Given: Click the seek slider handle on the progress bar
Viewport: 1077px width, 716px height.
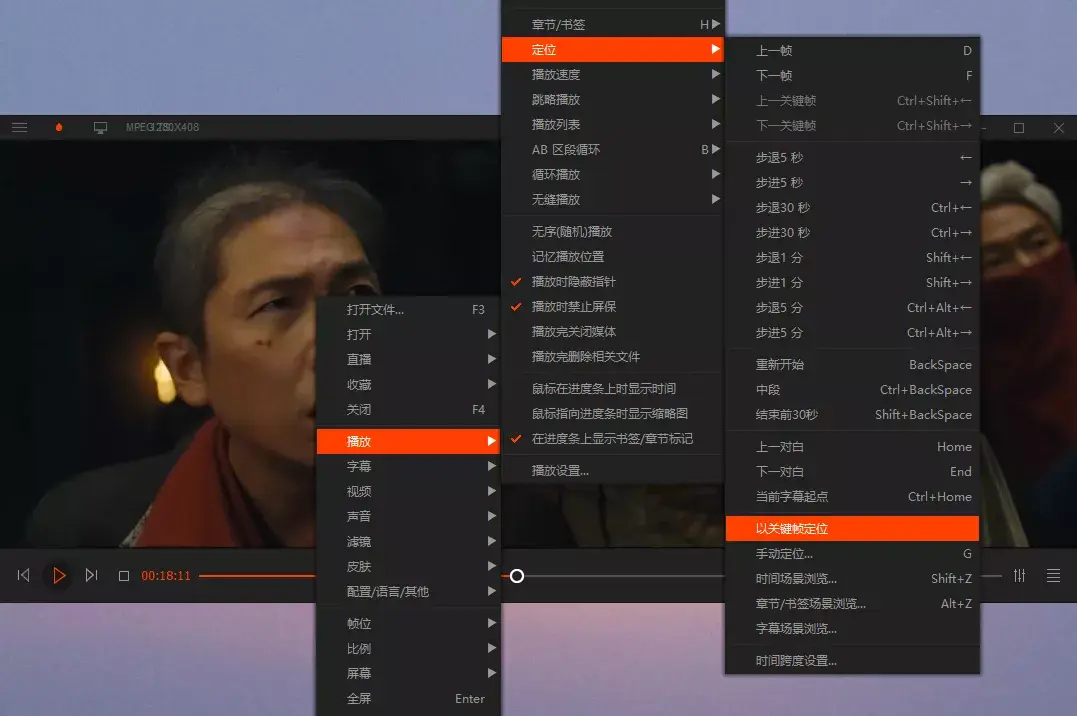Looking at the screenshot, I should [517, 576].
